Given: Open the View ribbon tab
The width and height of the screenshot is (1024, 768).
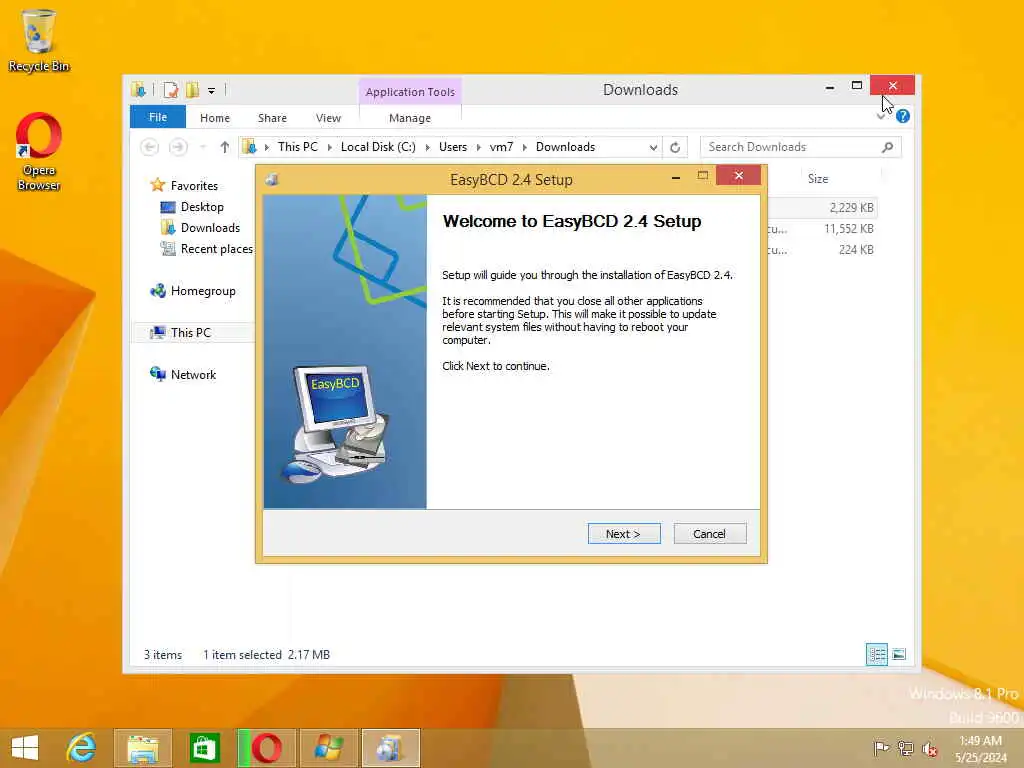Looking at the screenshot, I should [x=328, y=118].
